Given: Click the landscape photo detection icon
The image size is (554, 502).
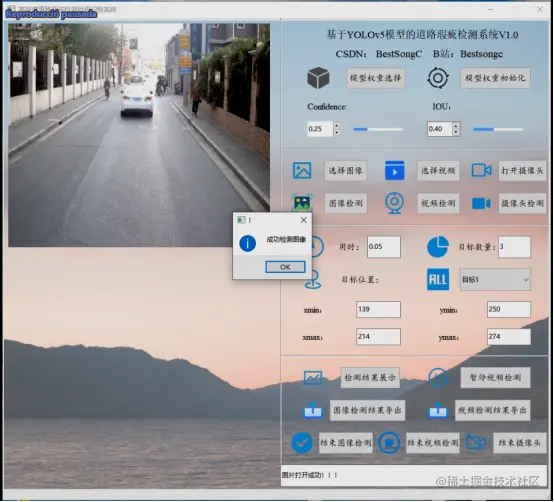Looking at the screenshot, I should tap(302, 203).
